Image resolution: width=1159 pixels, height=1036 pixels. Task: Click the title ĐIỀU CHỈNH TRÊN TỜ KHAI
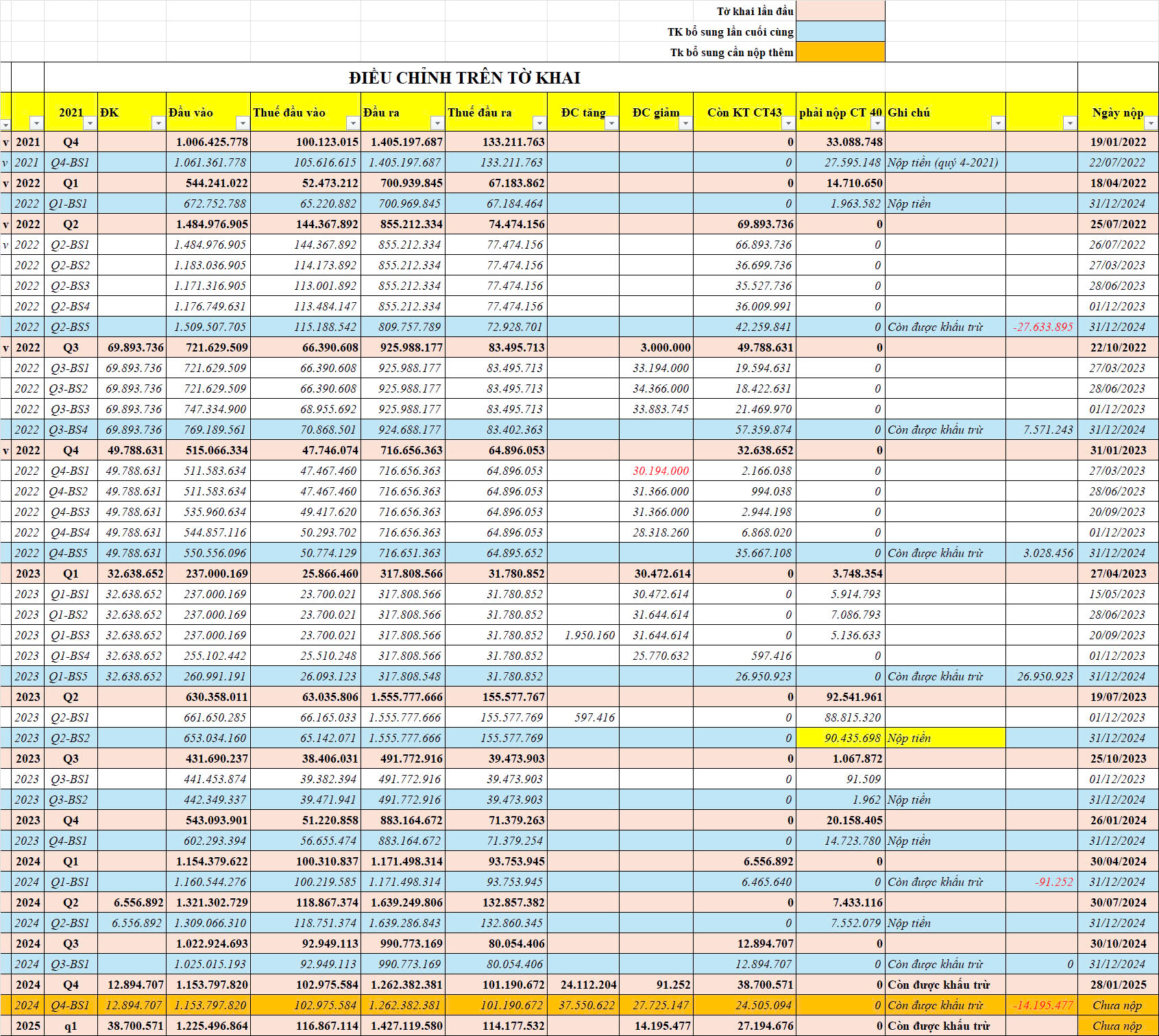tap(465, 77)
